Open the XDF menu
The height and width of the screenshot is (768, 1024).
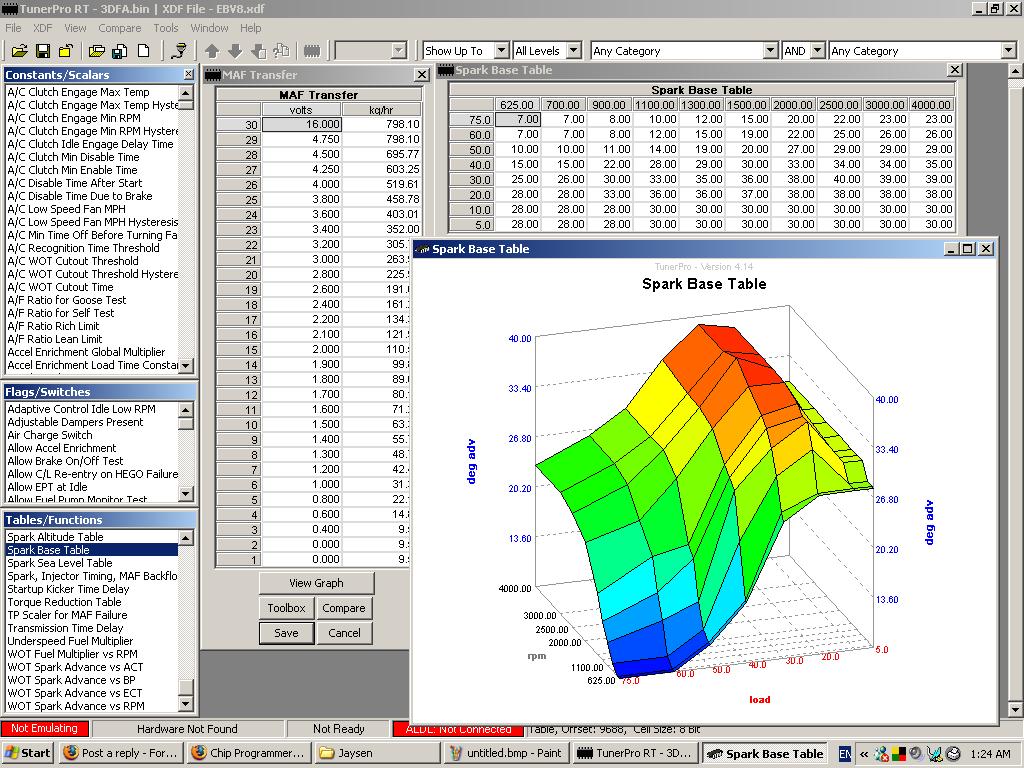(x=42, y=28)
